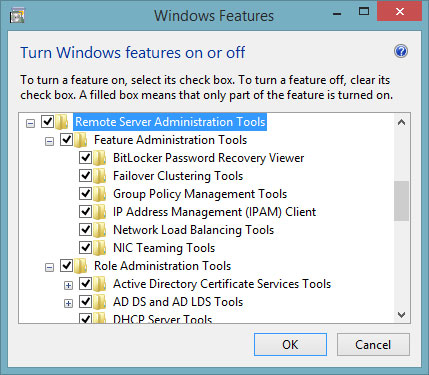Screen dimensions: 429x375
Task: Click Cancel to discard changes
Action: coord(373,344)
